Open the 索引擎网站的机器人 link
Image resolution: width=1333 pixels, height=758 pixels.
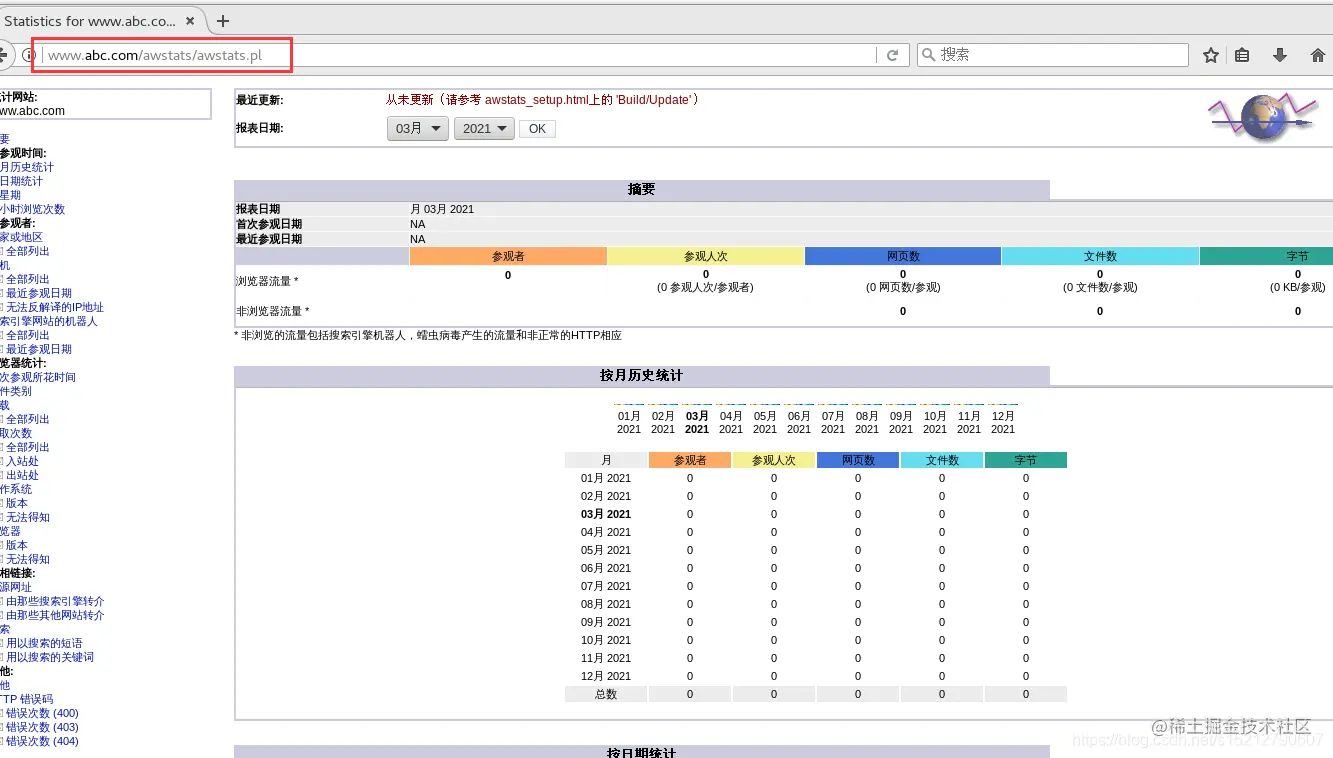coord(49,321)
